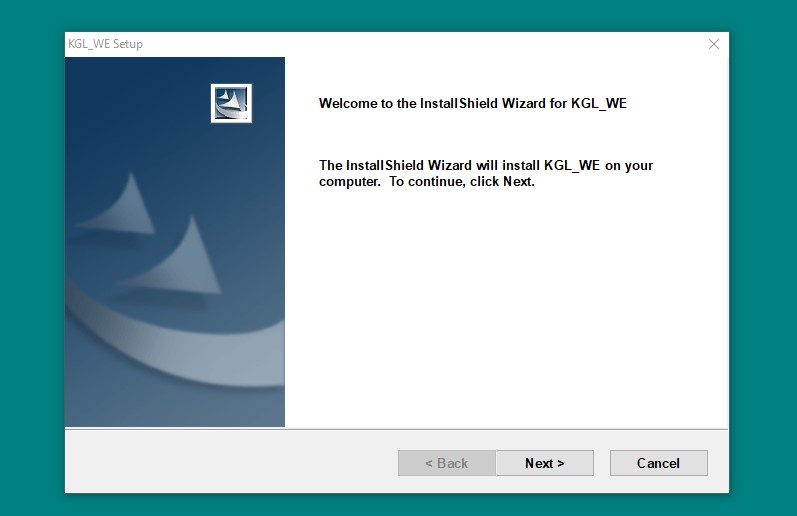Click the disabled < Back button
The image size is (797, 516).
pos(447,463)
